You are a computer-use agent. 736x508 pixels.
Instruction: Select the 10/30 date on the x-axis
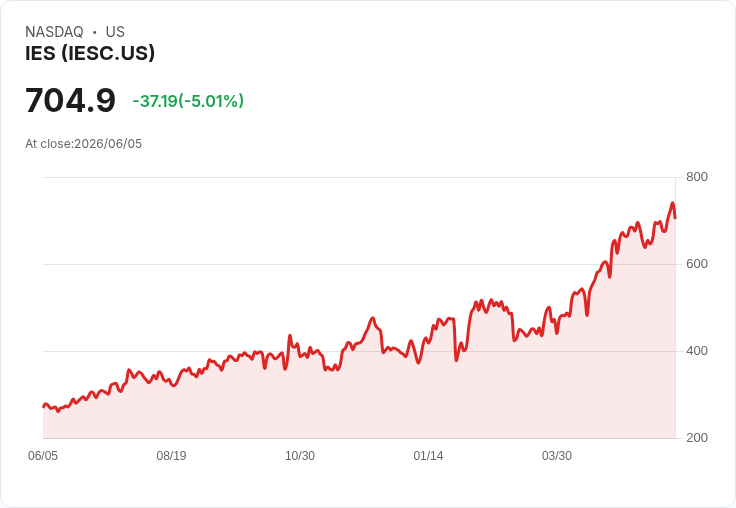pyautogui.click(x=300, y=456)
